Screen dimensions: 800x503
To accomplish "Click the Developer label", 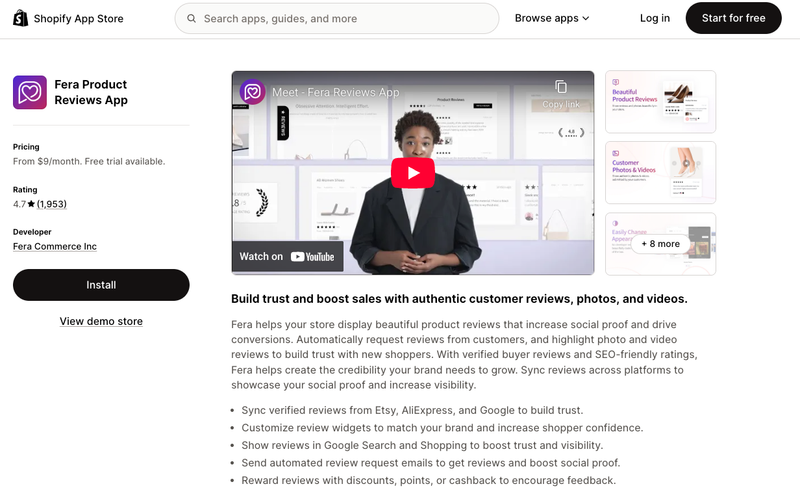I will click(x=32, y=232).
